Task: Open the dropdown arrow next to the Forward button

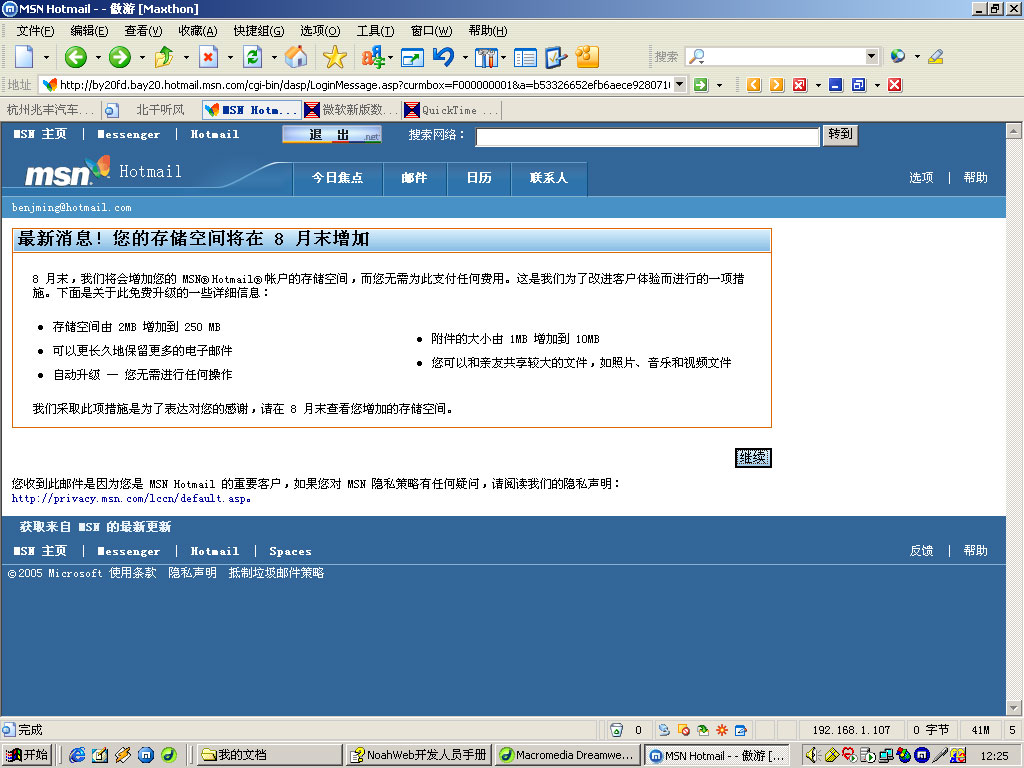Action: point(142,57)
